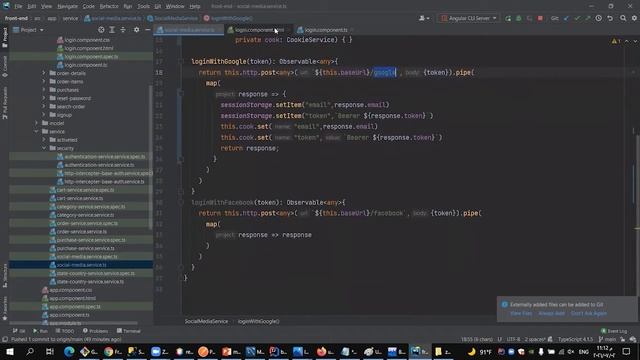Screen dimensions: 640x360
Task: Click the Select Opened File locate icon
Action: tap(101, 30)
